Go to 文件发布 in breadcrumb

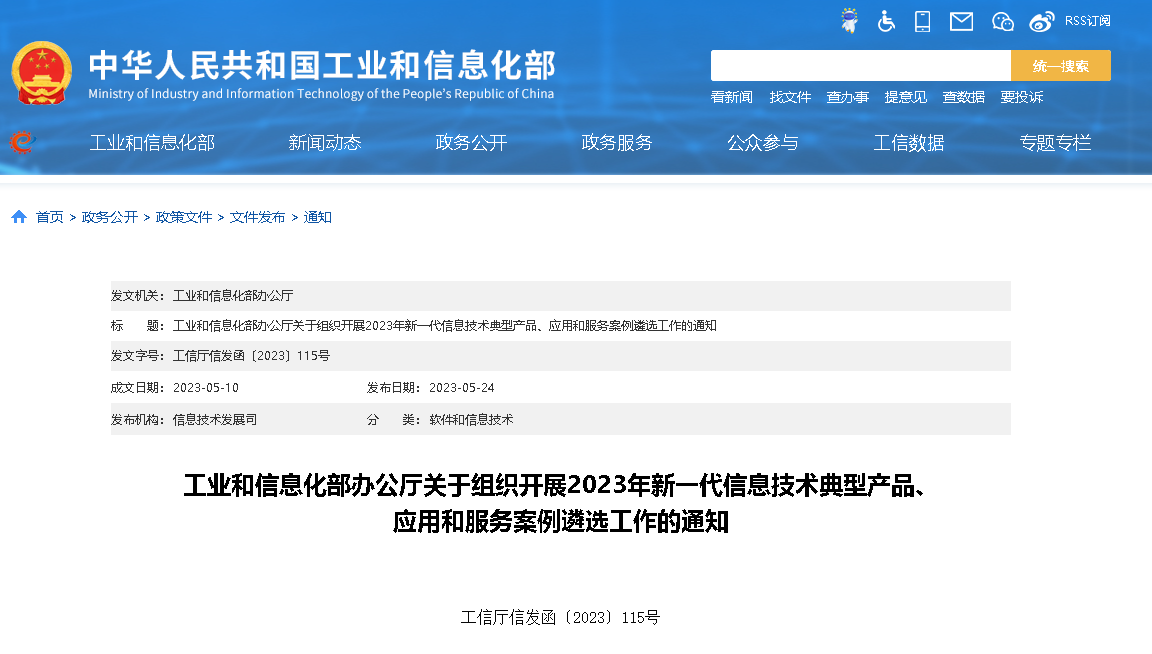(257, 217)
